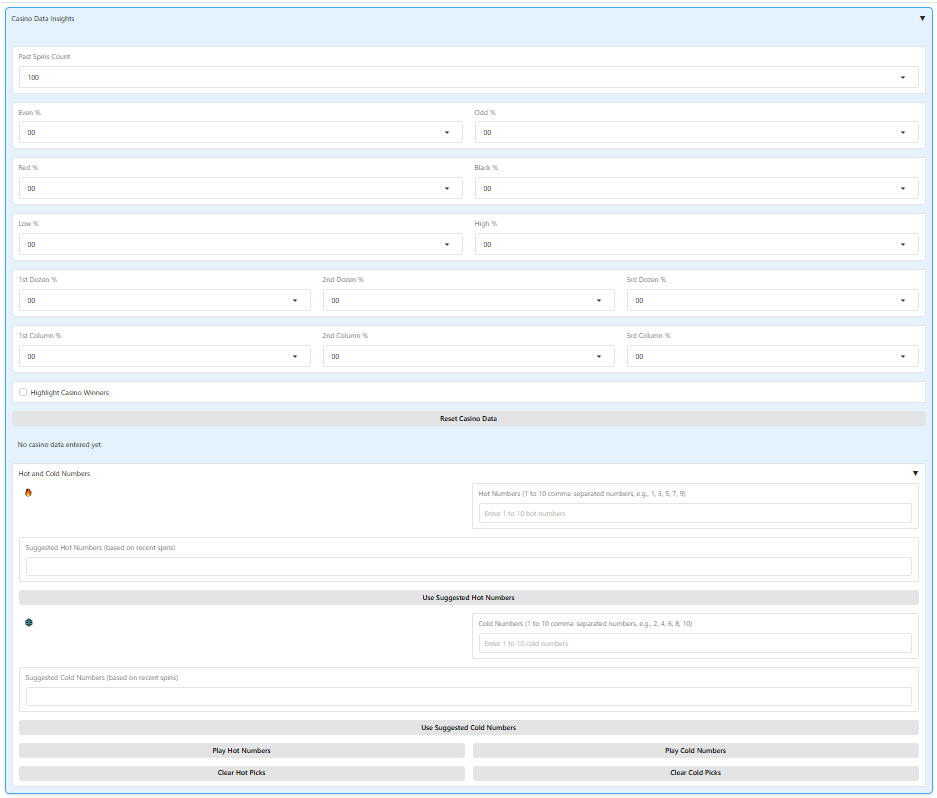Screen dimensions: 937x798
Task: Focus the Cold Numbers input field
Action: tap(695, 643)
